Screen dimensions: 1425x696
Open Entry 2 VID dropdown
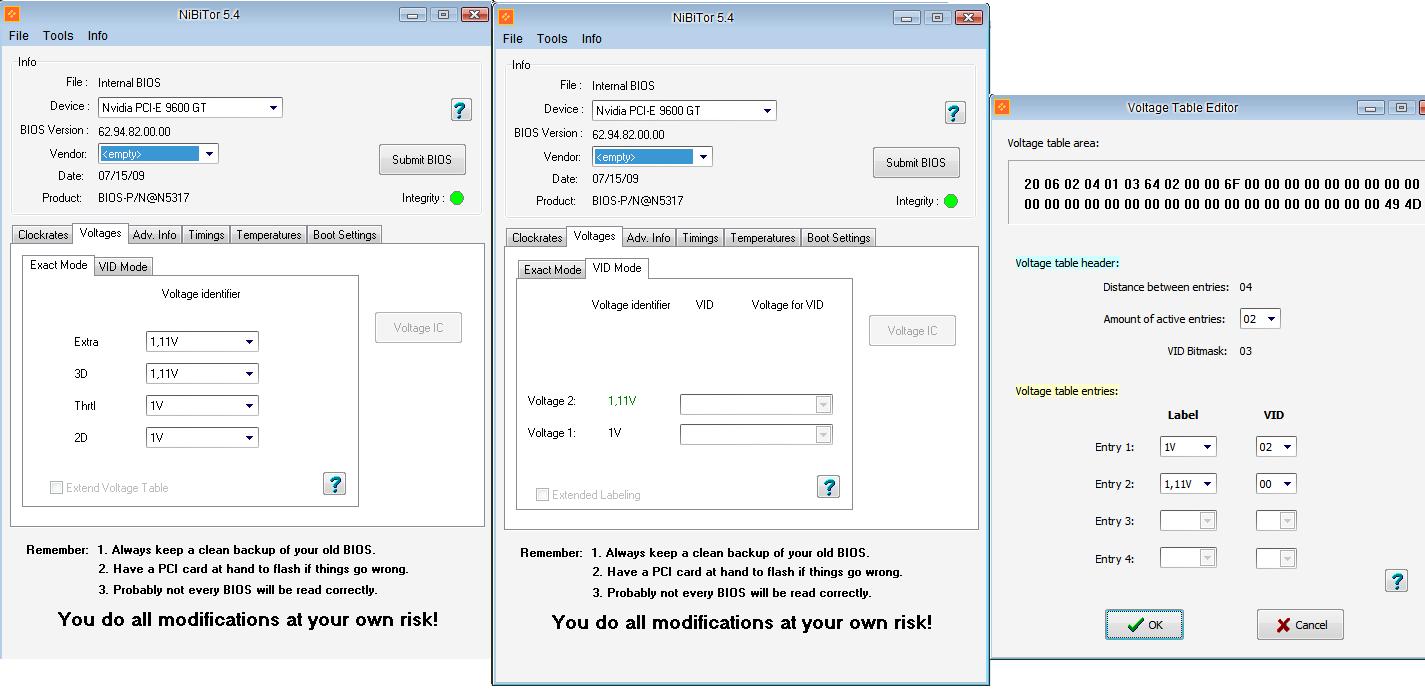1276,484
